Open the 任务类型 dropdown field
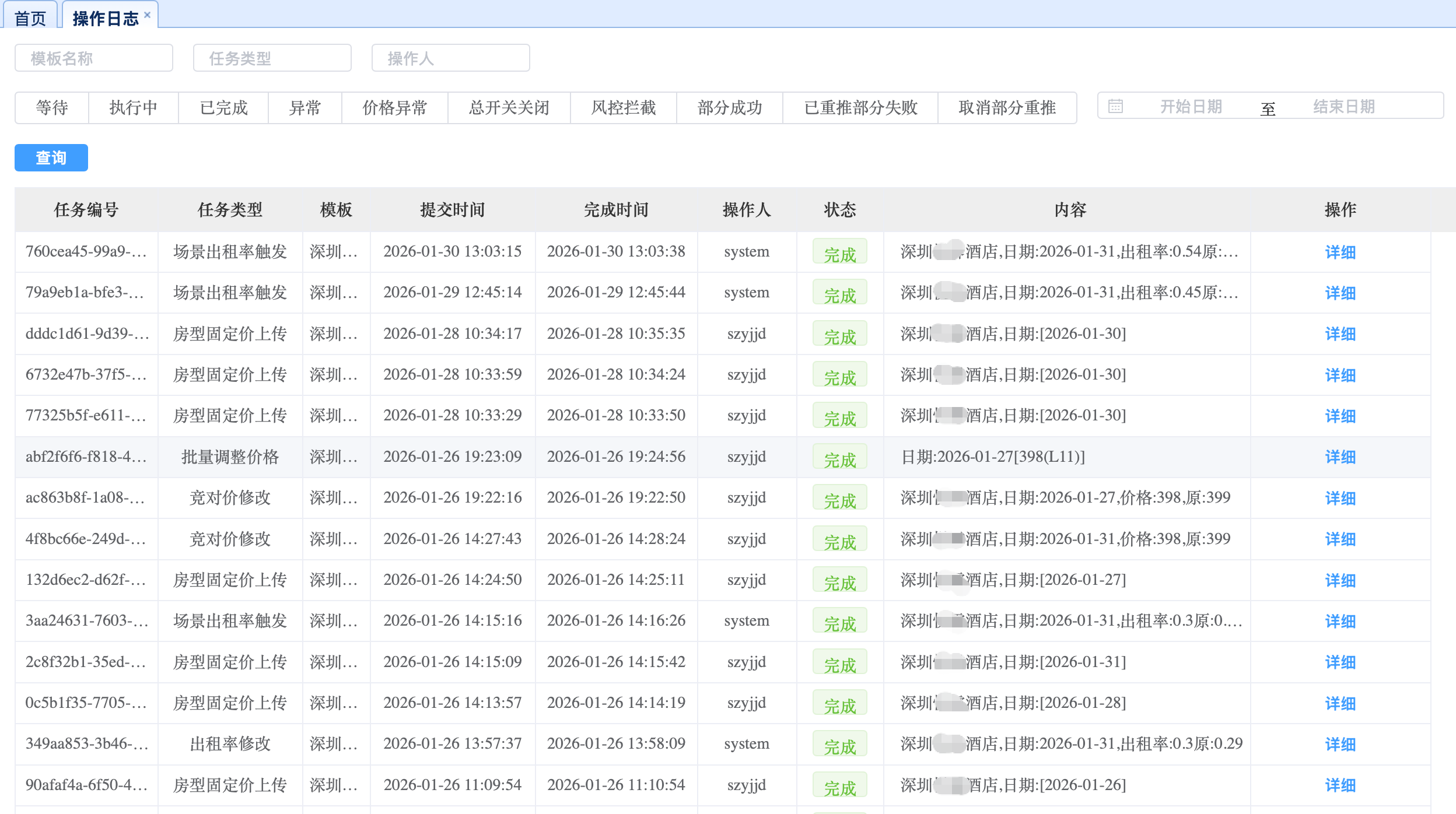Image resolution: width=1456 pixels, height=814 pixels. (272, 58)
